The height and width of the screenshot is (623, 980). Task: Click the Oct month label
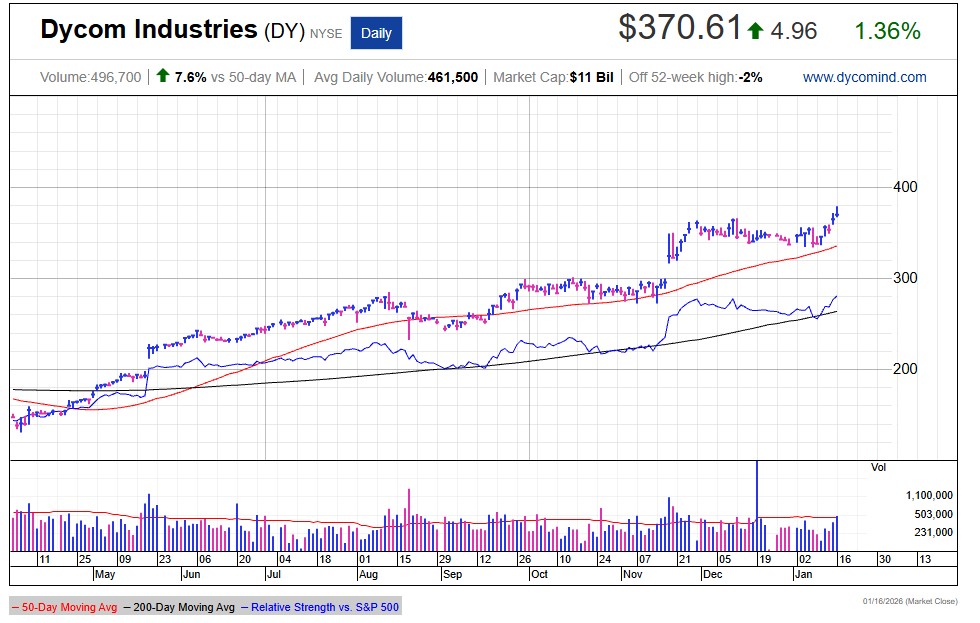pyautogui.click(x=539, y=574)
